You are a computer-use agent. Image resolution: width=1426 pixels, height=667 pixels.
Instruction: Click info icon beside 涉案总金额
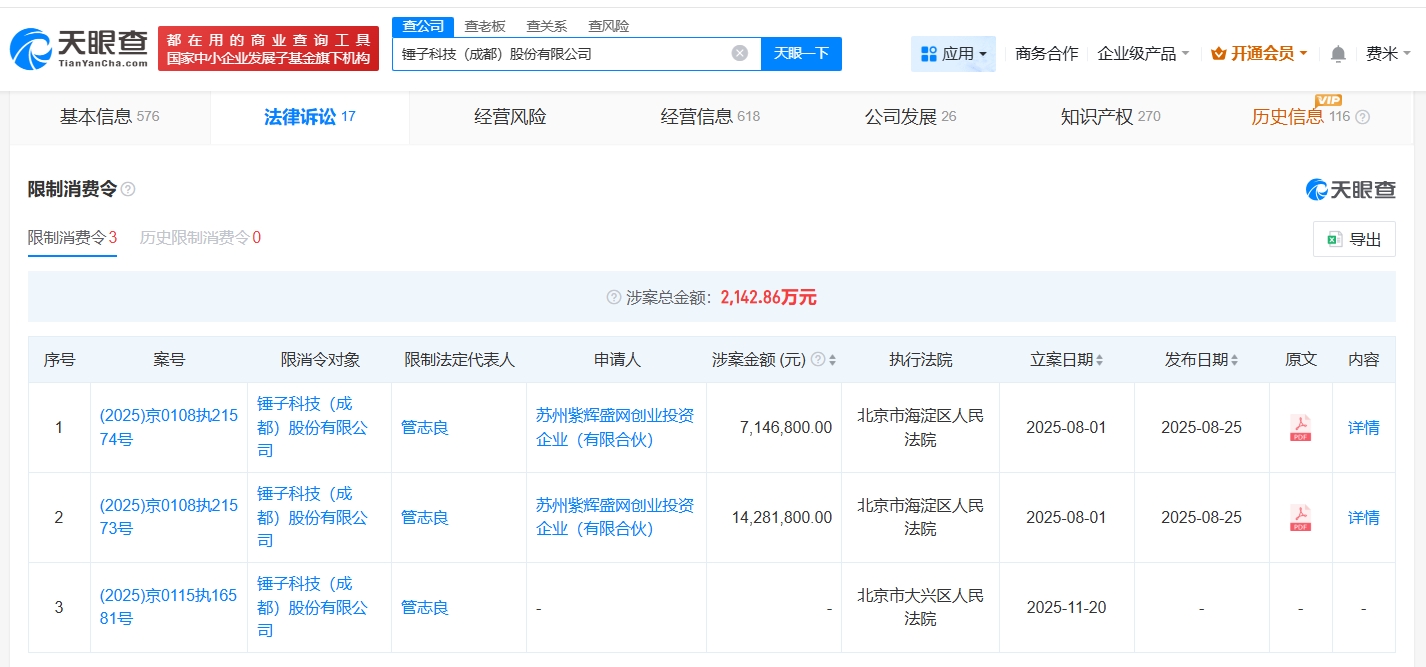click(x=613, y=298)
